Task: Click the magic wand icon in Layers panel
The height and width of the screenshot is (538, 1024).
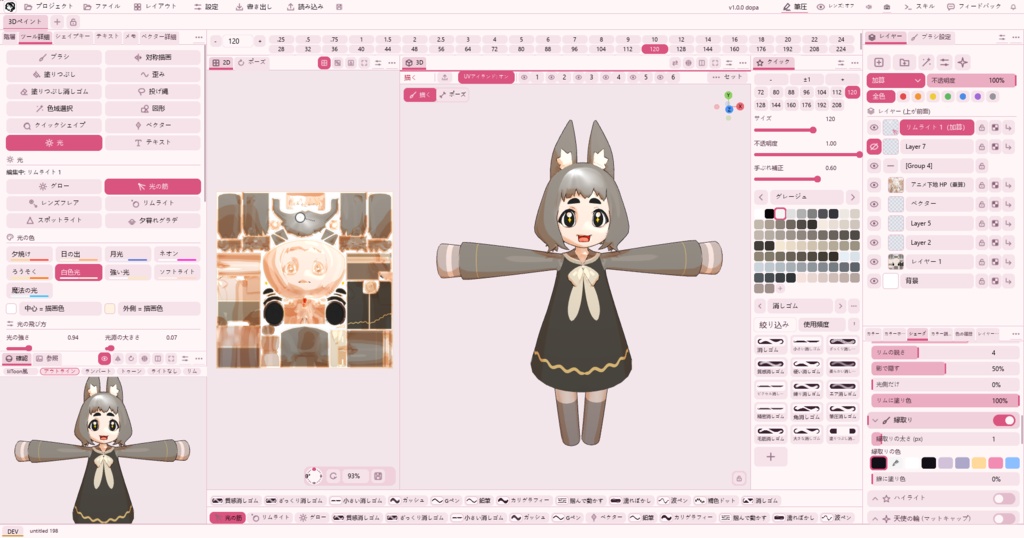Action: (x=926, y=63)
